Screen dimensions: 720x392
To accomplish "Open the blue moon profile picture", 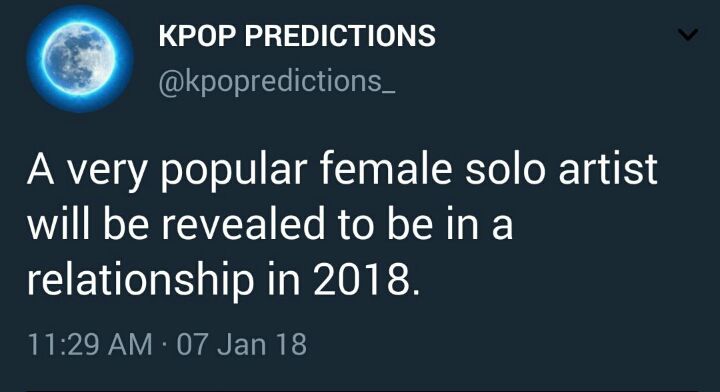I will point(79,59).
